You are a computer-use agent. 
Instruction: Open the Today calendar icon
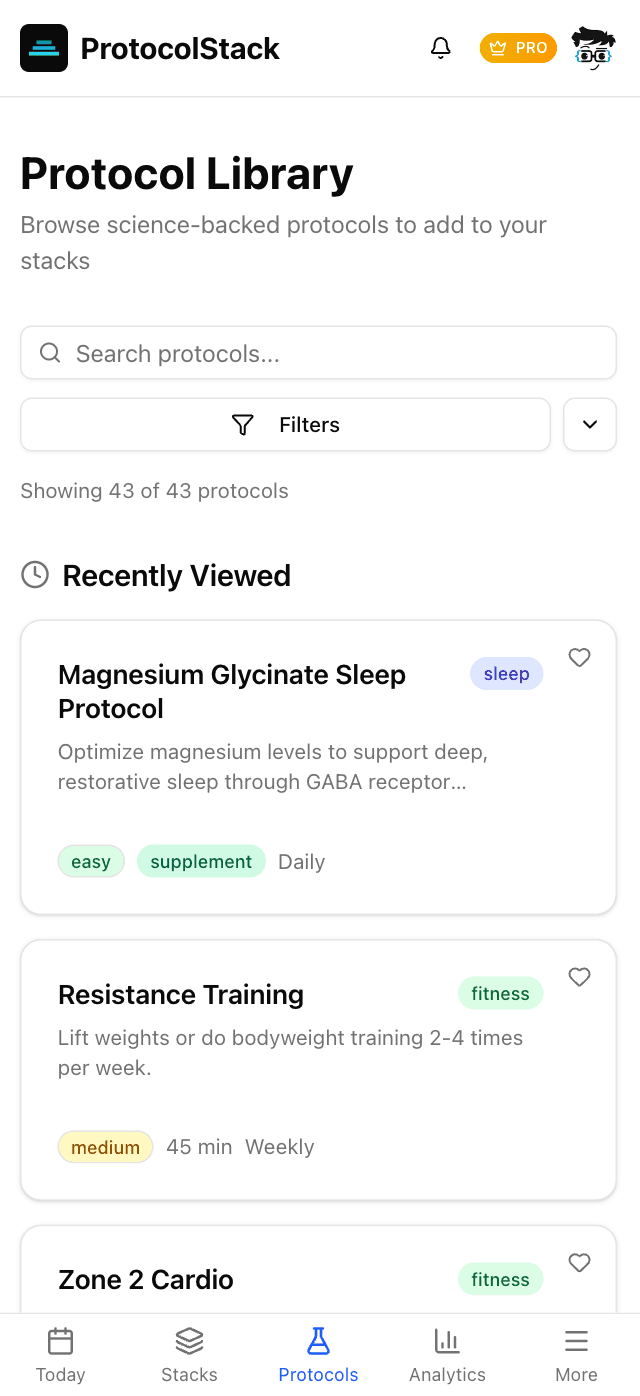(60, 1340)
